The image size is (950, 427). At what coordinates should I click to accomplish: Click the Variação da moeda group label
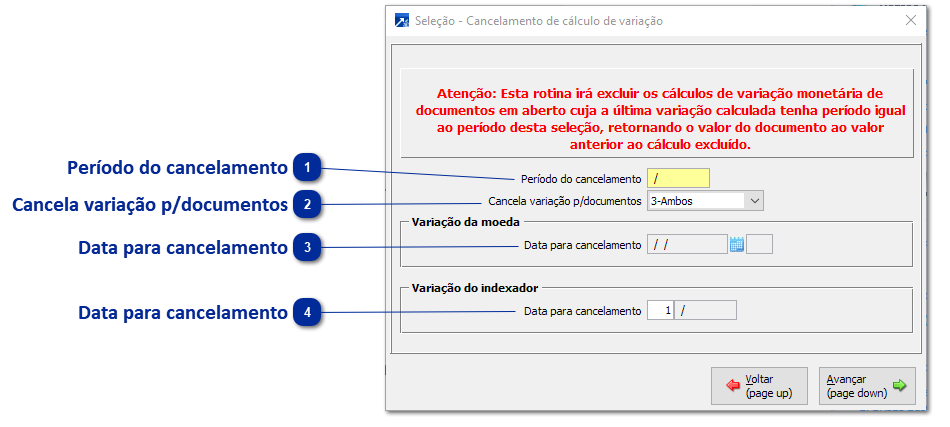click(465, 222)
